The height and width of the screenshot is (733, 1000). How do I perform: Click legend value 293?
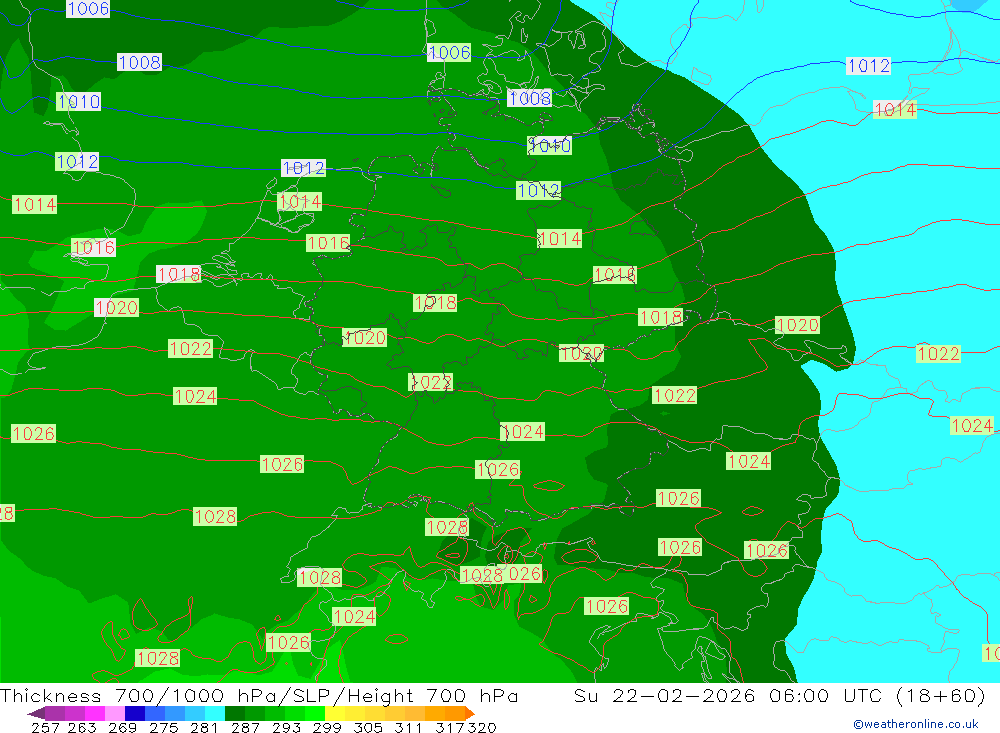point(286,727)
